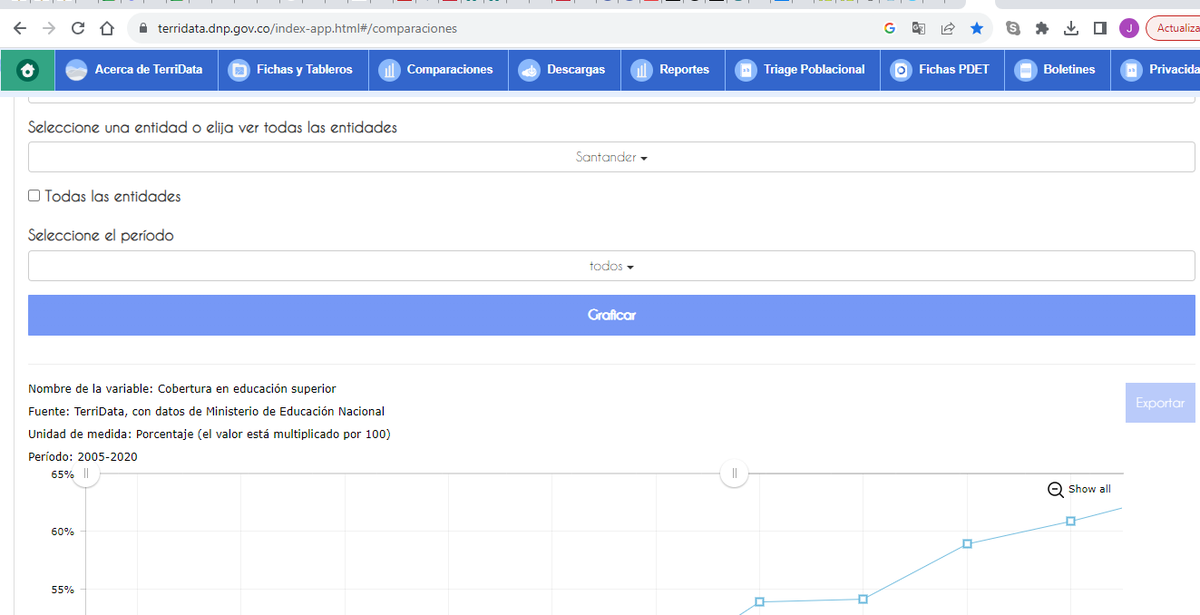Click the blue bookmark star
The height and width of the screenshot is (615, 1200).
click(x=976, y=28)
